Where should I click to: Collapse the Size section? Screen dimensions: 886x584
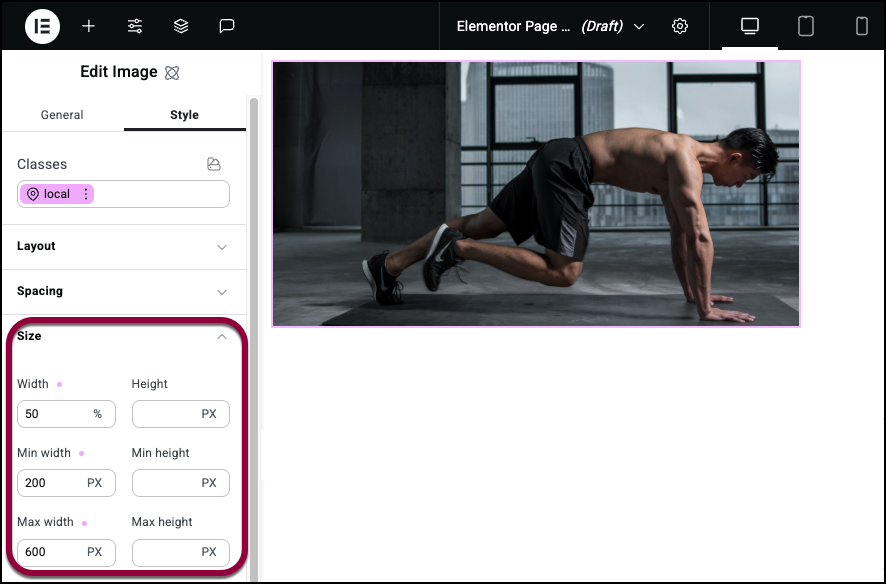222,337
